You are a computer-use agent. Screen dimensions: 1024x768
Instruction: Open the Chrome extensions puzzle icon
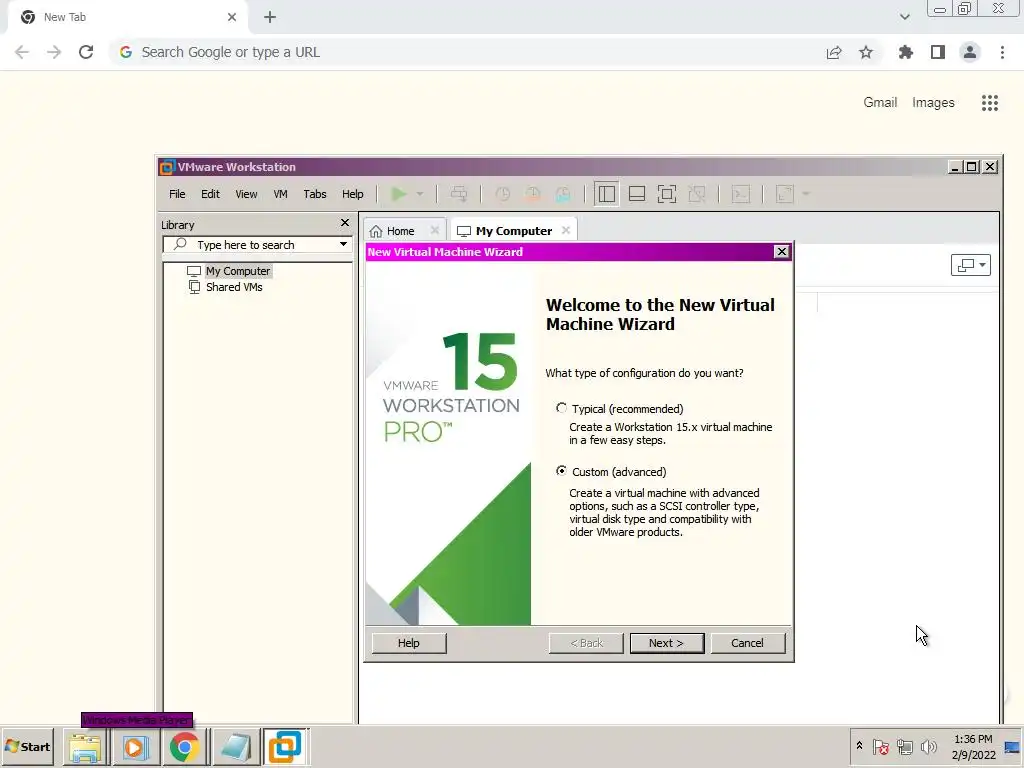click(906, 52)
